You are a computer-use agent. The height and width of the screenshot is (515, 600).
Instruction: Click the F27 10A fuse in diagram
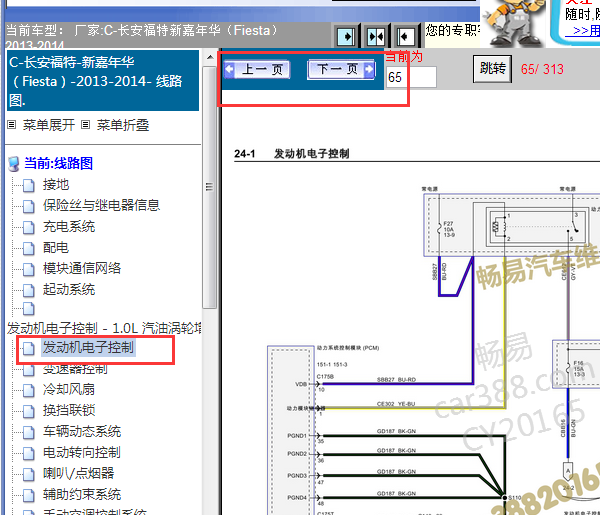pyautogui.click(x=445, y=229)
